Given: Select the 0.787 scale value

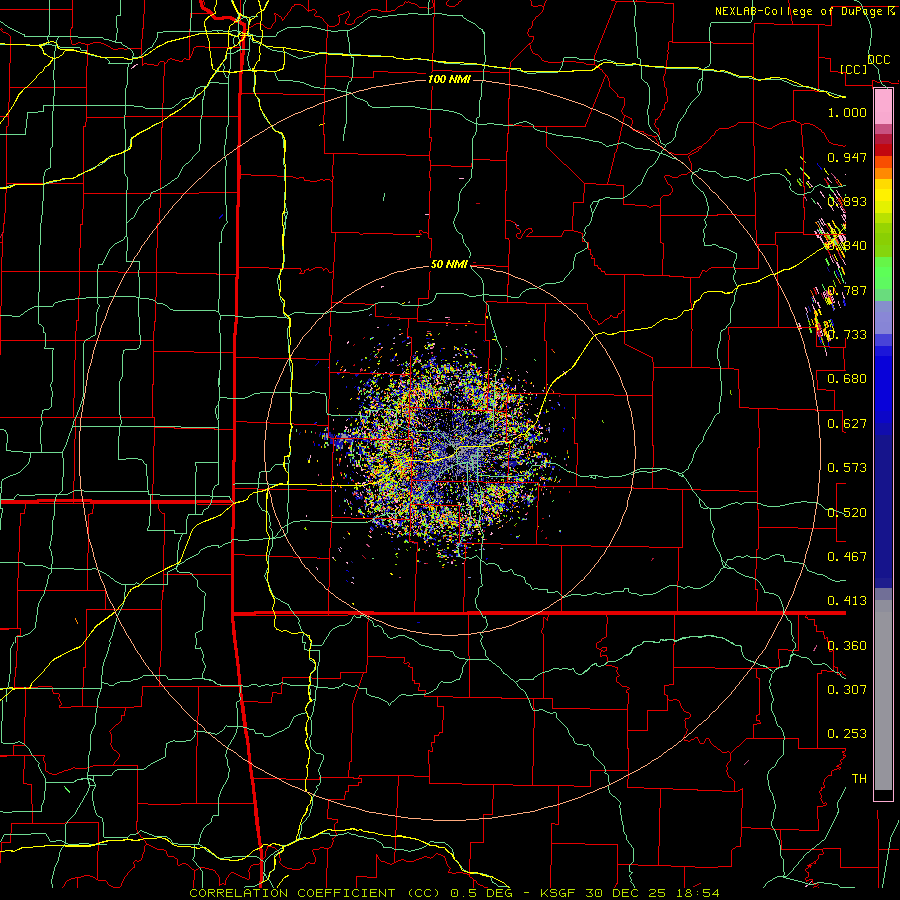Looking at the screenshot, I should click(x=847, y=290).
